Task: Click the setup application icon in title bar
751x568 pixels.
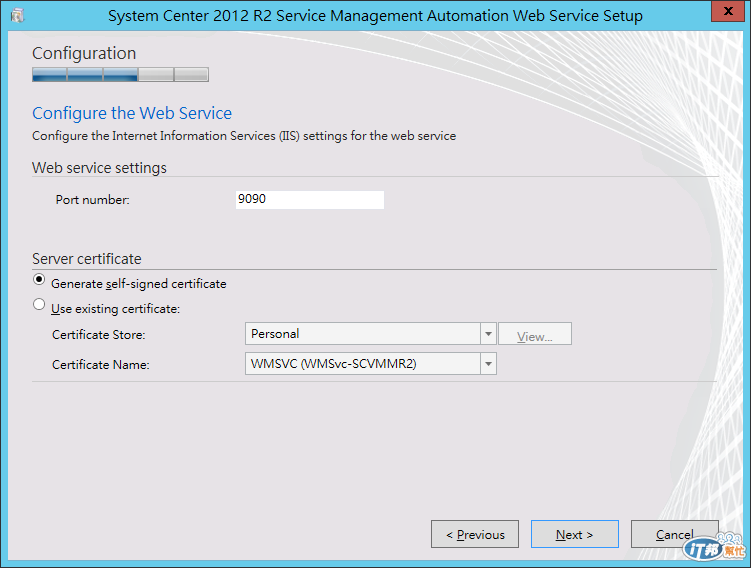Action: point(17,16)
